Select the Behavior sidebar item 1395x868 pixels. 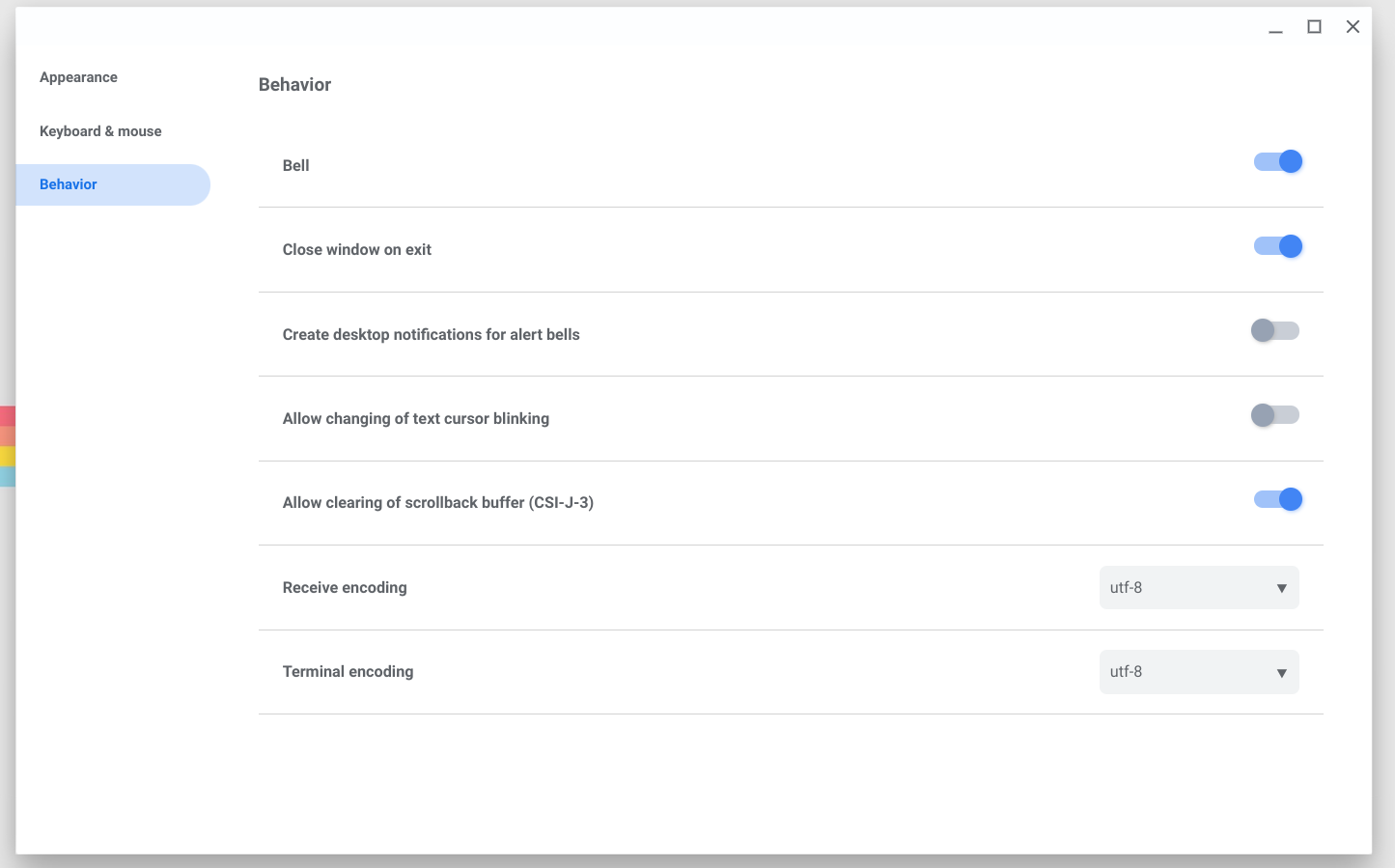pos(69,184)
